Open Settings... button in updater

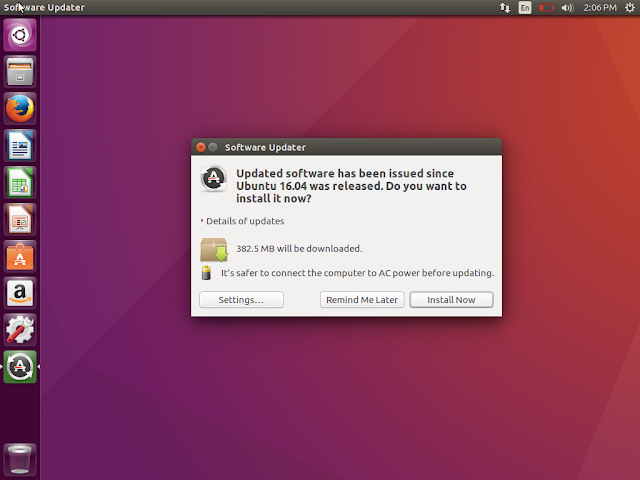(x=241, y=300)
